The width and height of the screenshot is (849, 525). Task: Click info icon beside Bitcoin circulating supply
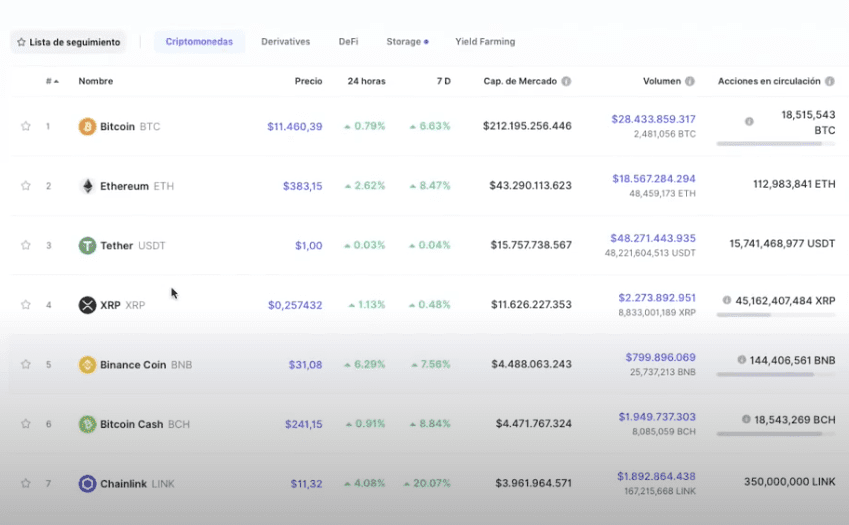[749, 121]
